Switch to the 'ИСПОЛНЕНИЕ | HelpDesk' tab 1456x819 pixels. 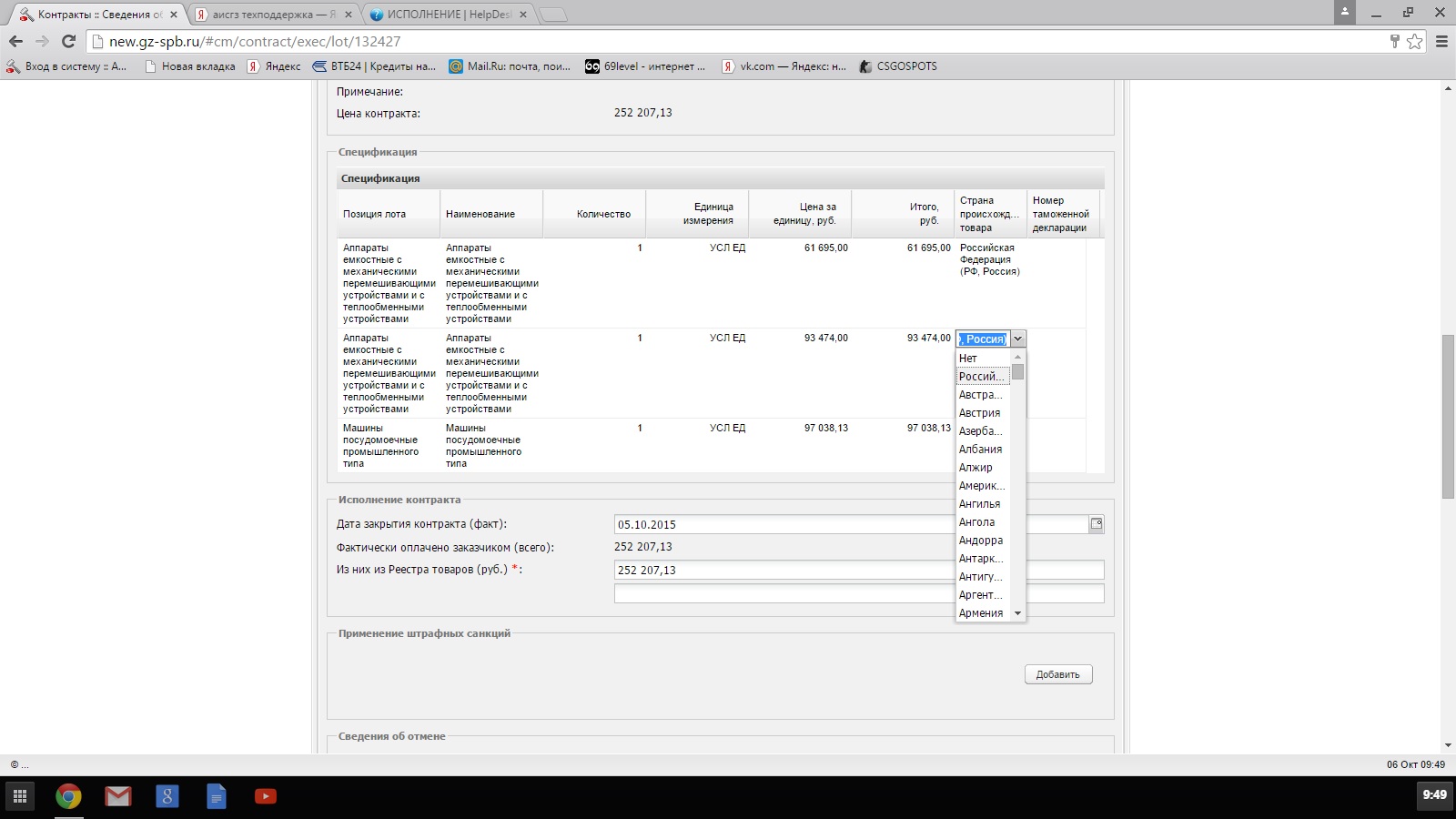click(449, 15)
